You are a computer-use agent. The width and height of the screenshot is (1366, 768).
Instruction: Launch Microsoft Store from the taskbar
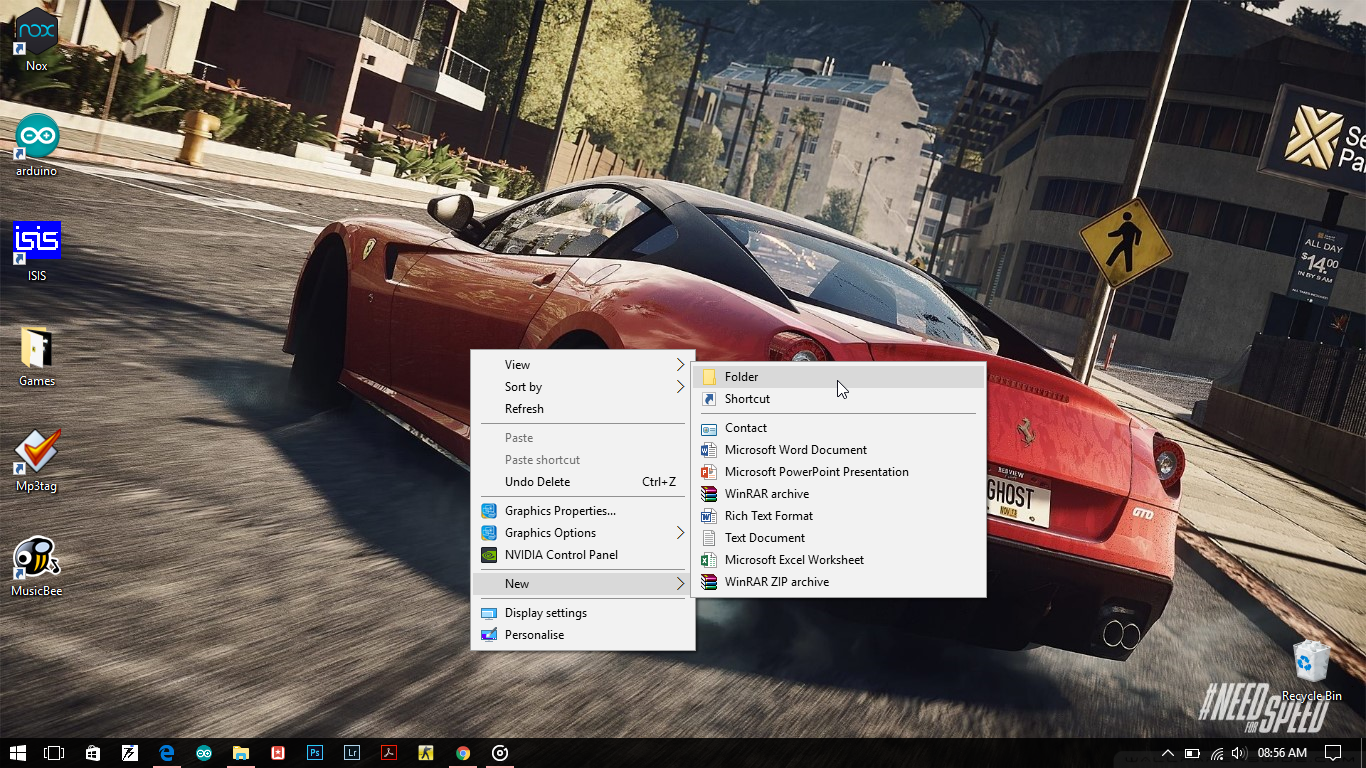click(93, 753)
